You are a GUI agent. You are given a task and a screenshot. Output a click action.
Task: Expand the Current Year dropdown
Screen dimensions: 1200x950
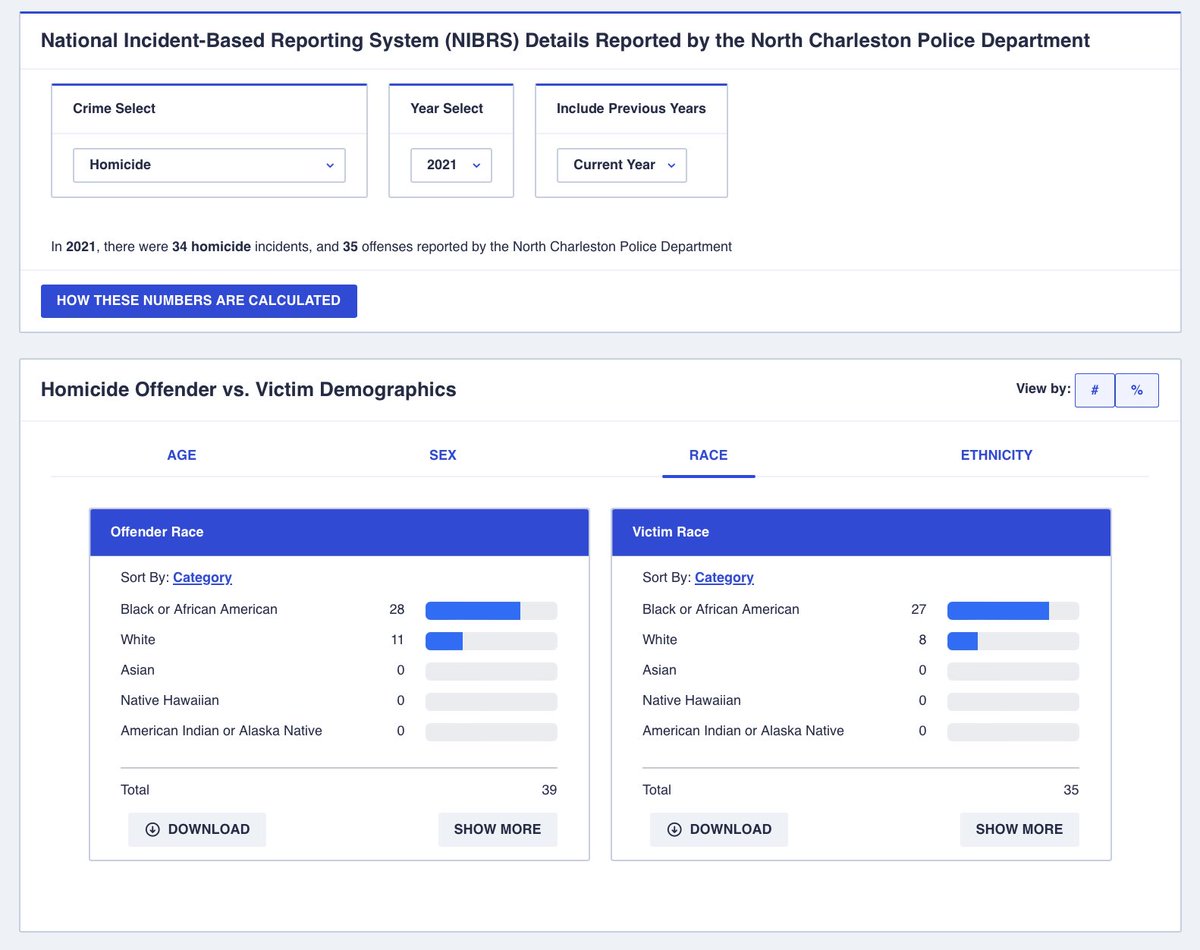(622, 165)
